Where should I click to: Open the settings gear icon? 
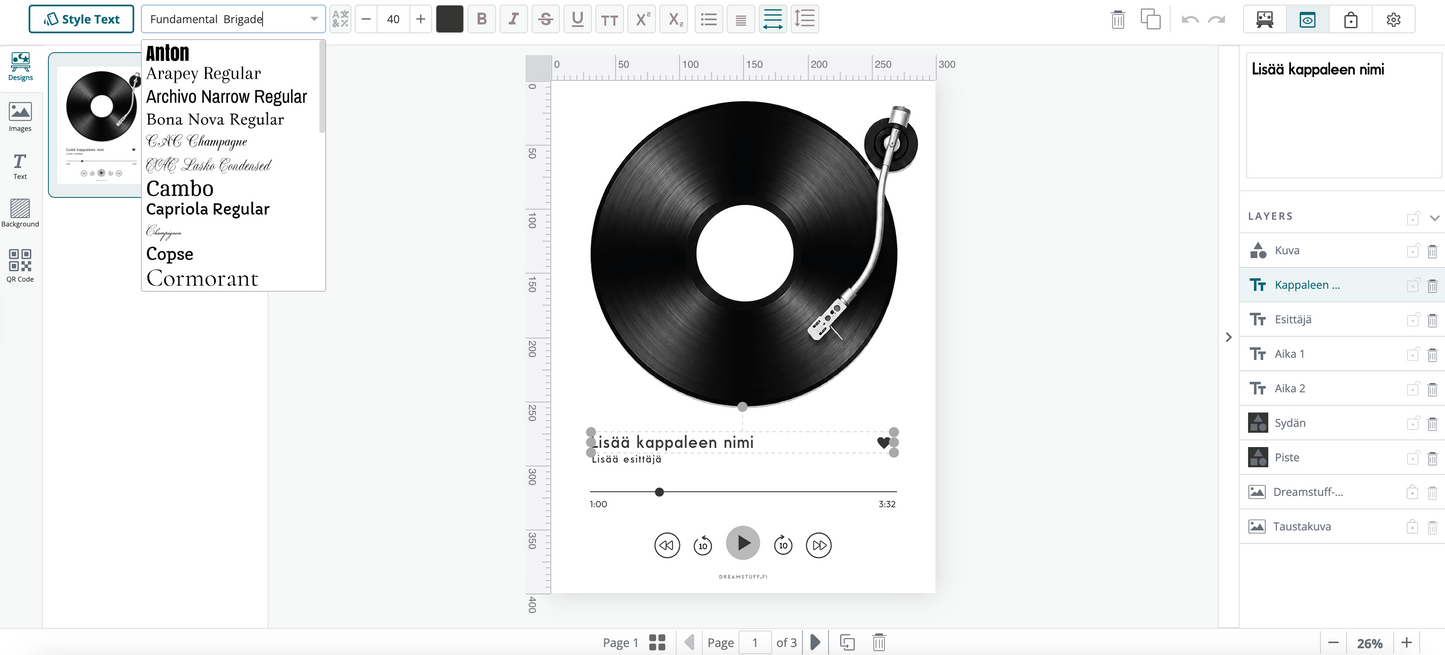[1393, 19]
